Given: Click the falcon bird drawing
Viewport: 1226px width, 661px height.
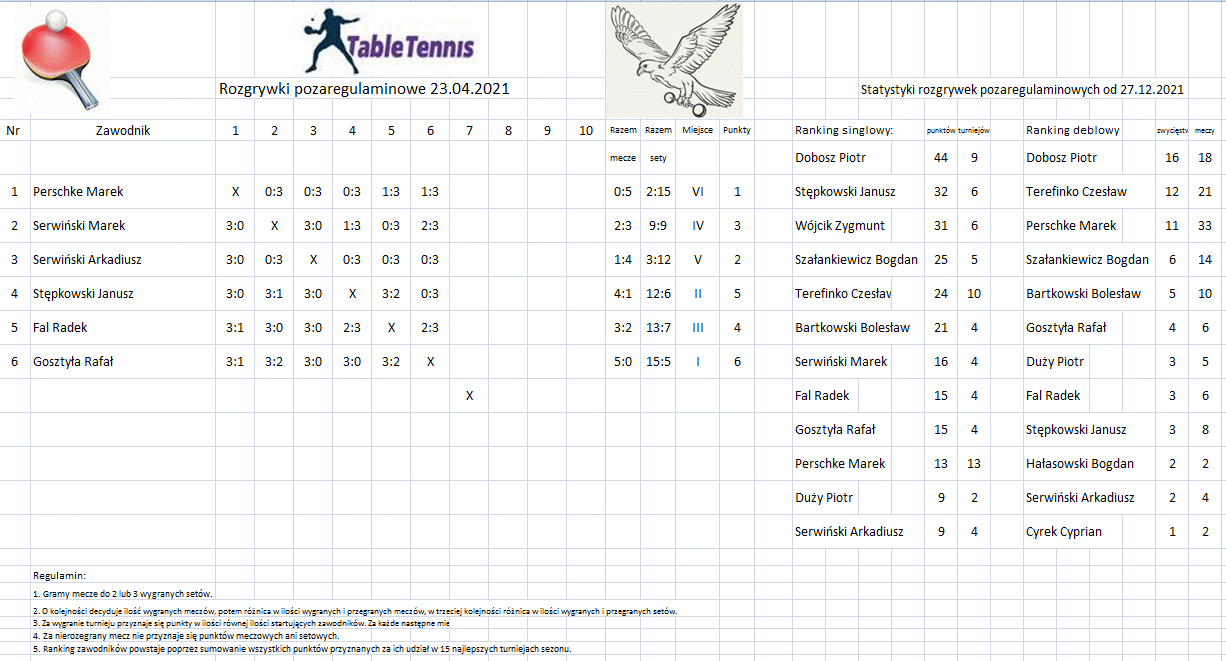Looking at the screenshot, I should click(x=673, y=60).
